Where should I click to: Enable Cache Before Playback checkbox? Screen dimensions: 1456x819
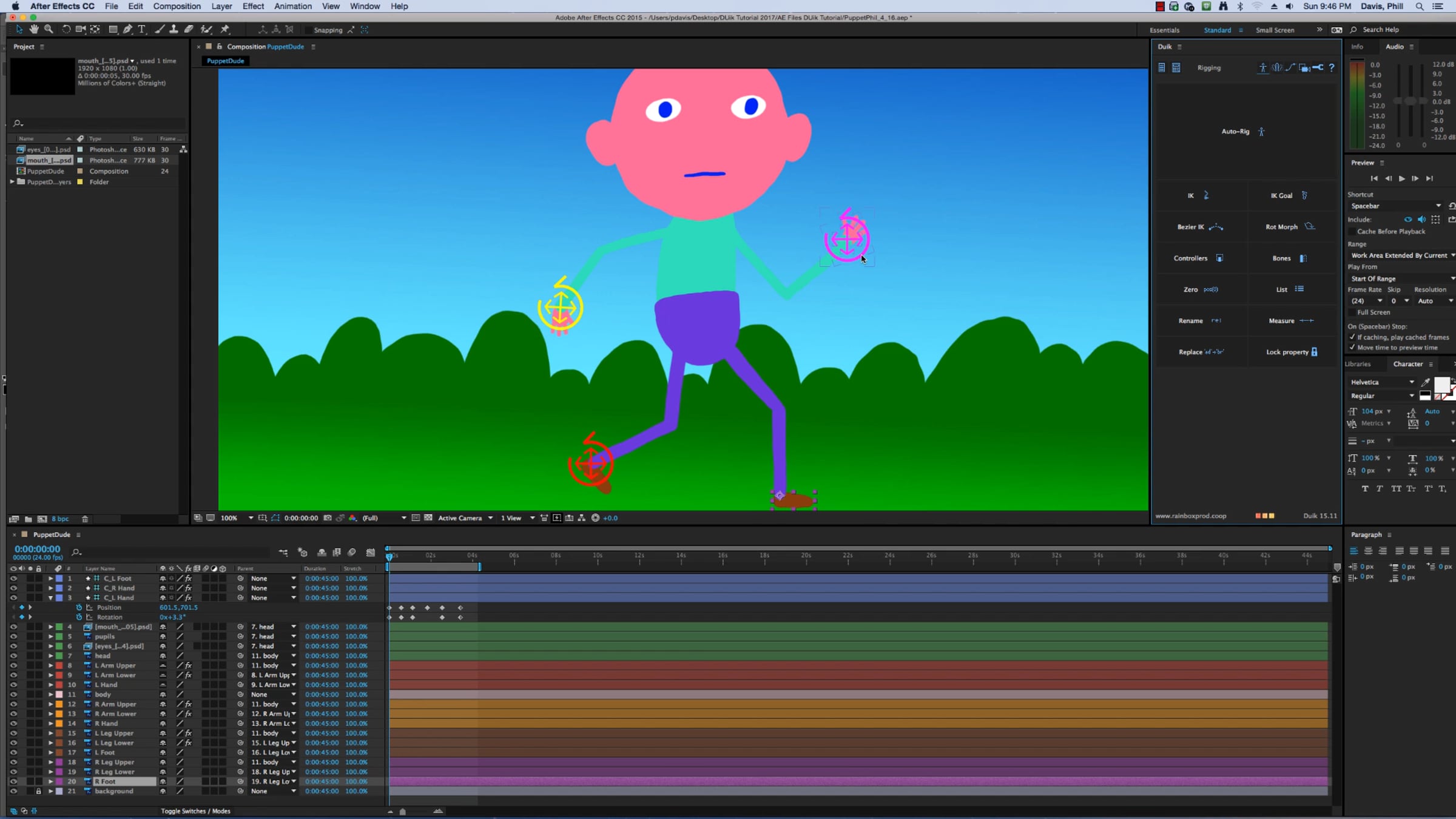(x=1352, y=231)
